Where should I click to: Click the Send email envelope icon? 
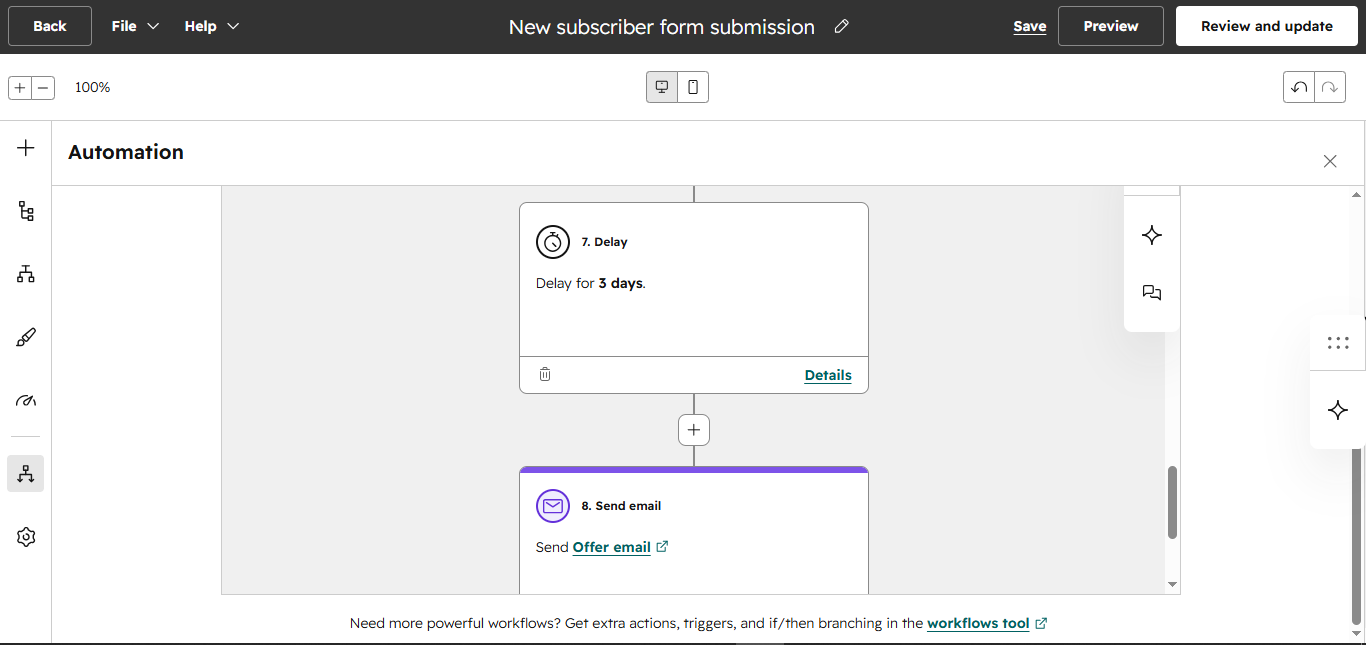(x=553, y=506)
